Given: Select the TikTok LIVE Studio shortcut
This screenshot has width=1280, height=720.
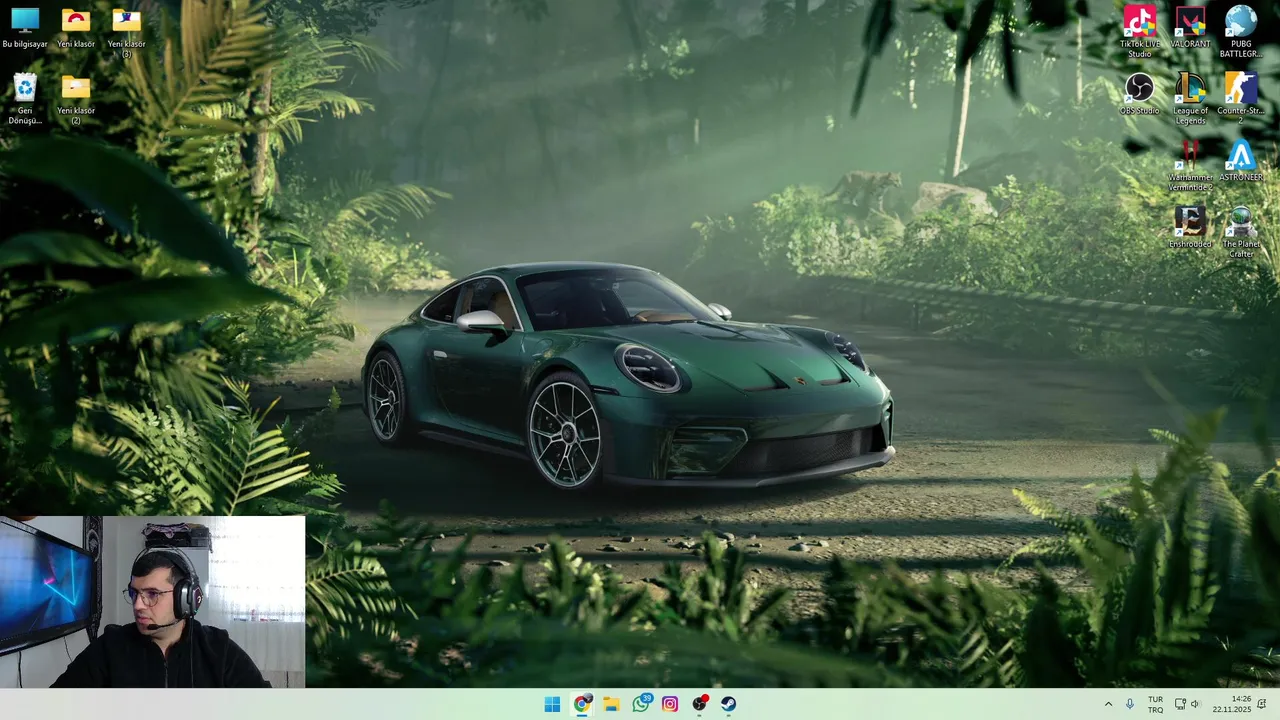Looking at the screenshot, I should 1140,32.
